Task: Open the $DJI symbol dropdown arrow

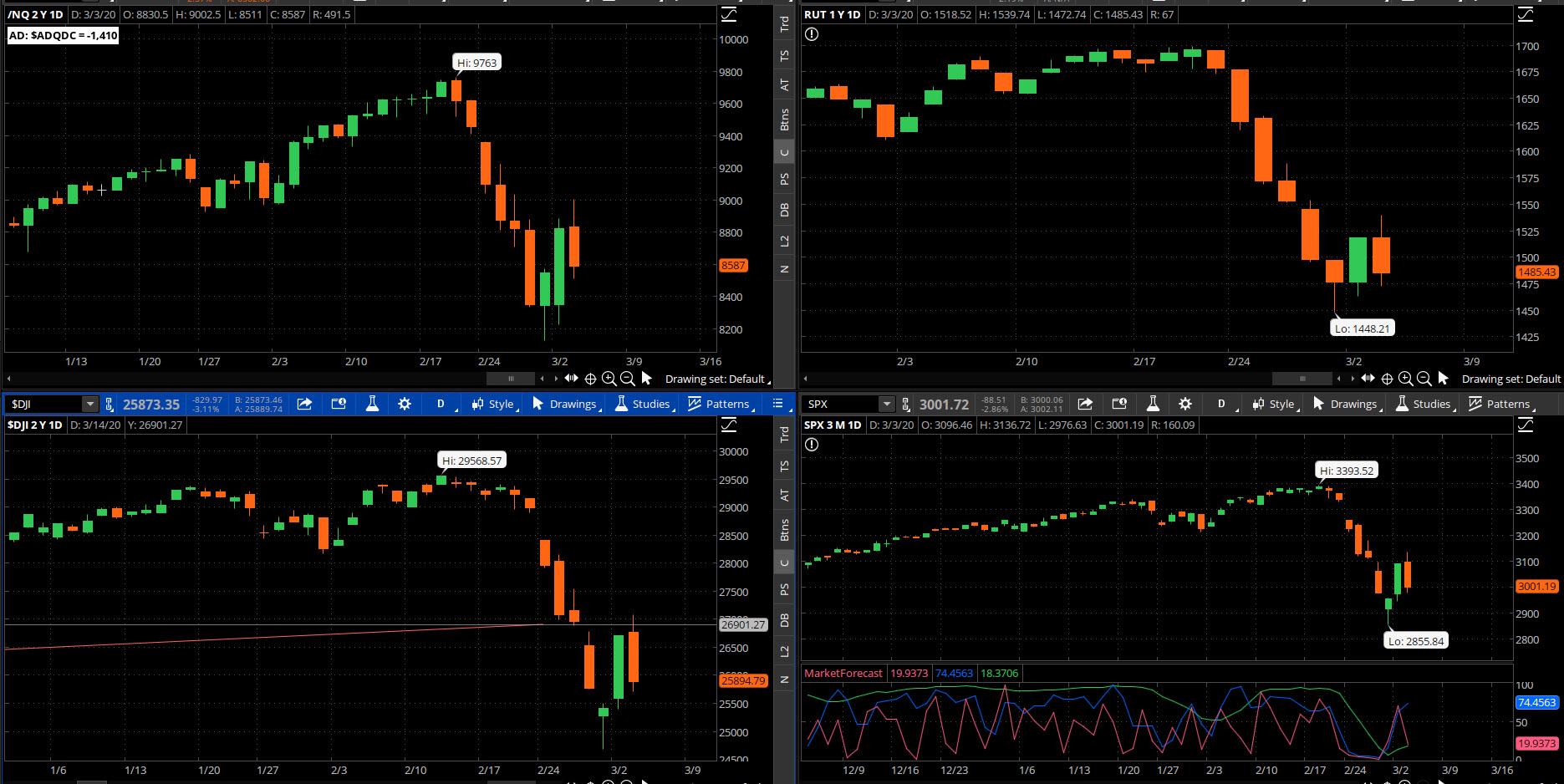Action: click(90, 405)
